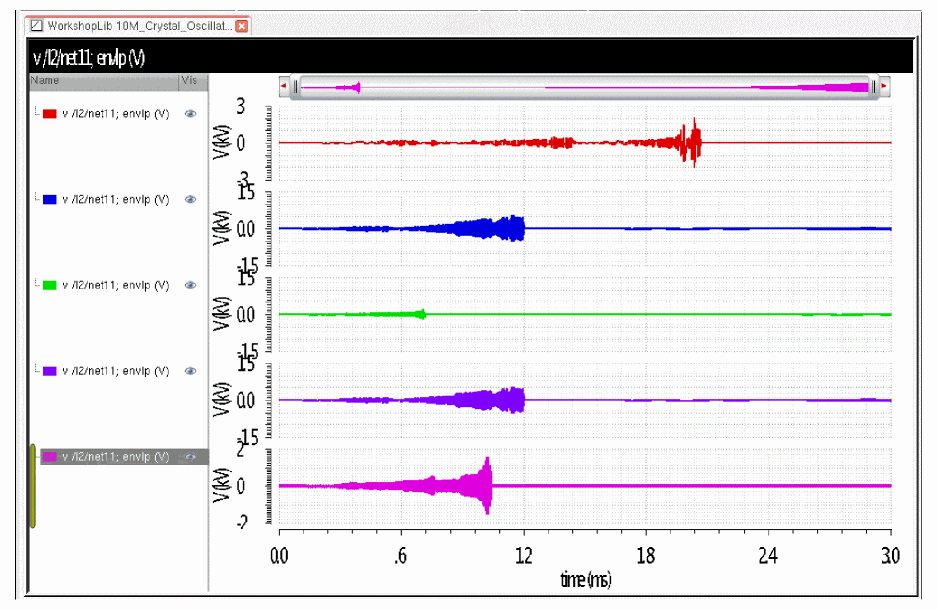Click the yellow strip handle beside the magenta row

click(x=33, y=486)
